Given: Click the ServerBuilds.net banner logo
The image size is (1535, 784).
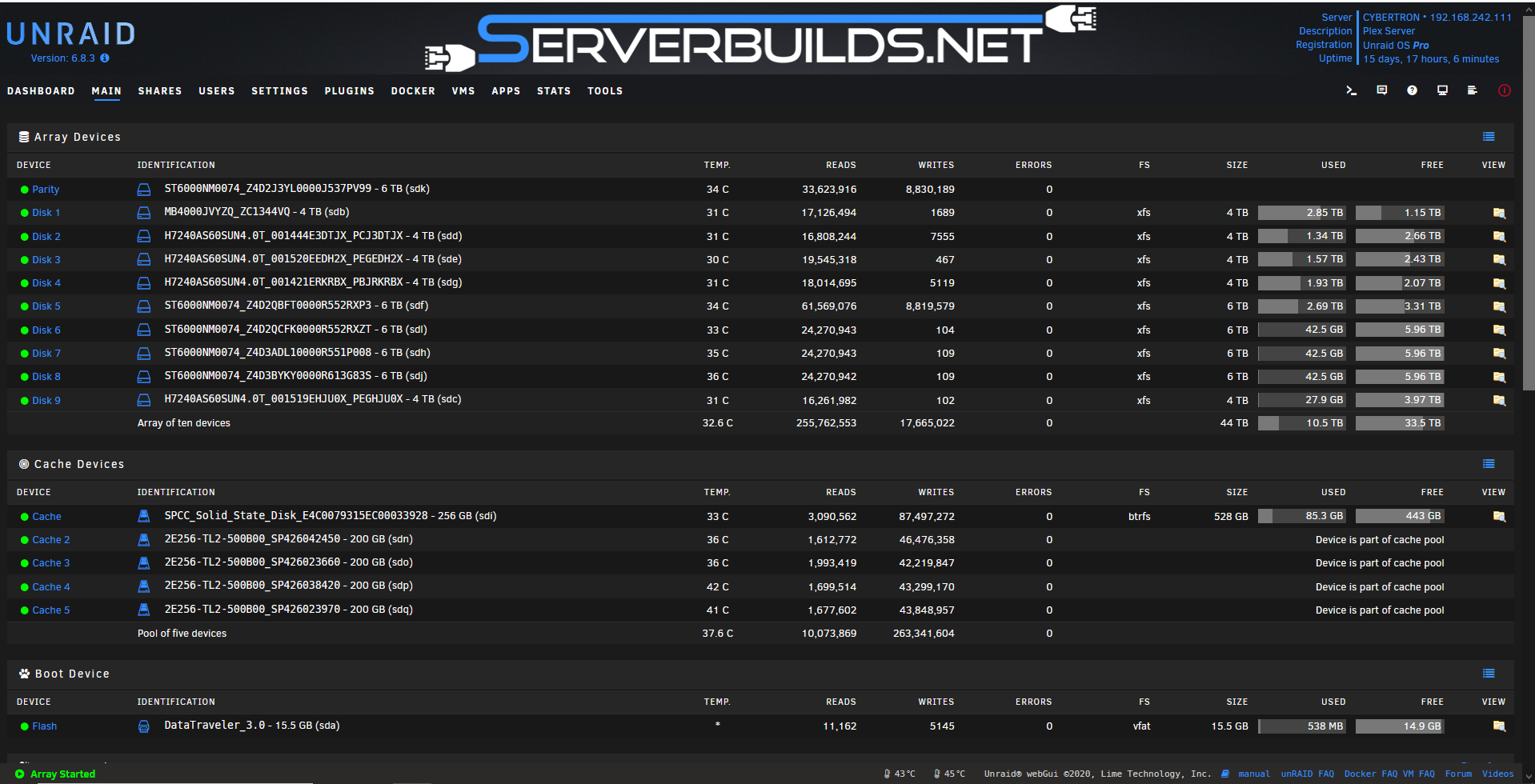Looking at the screenshot, I should [760, 38].
